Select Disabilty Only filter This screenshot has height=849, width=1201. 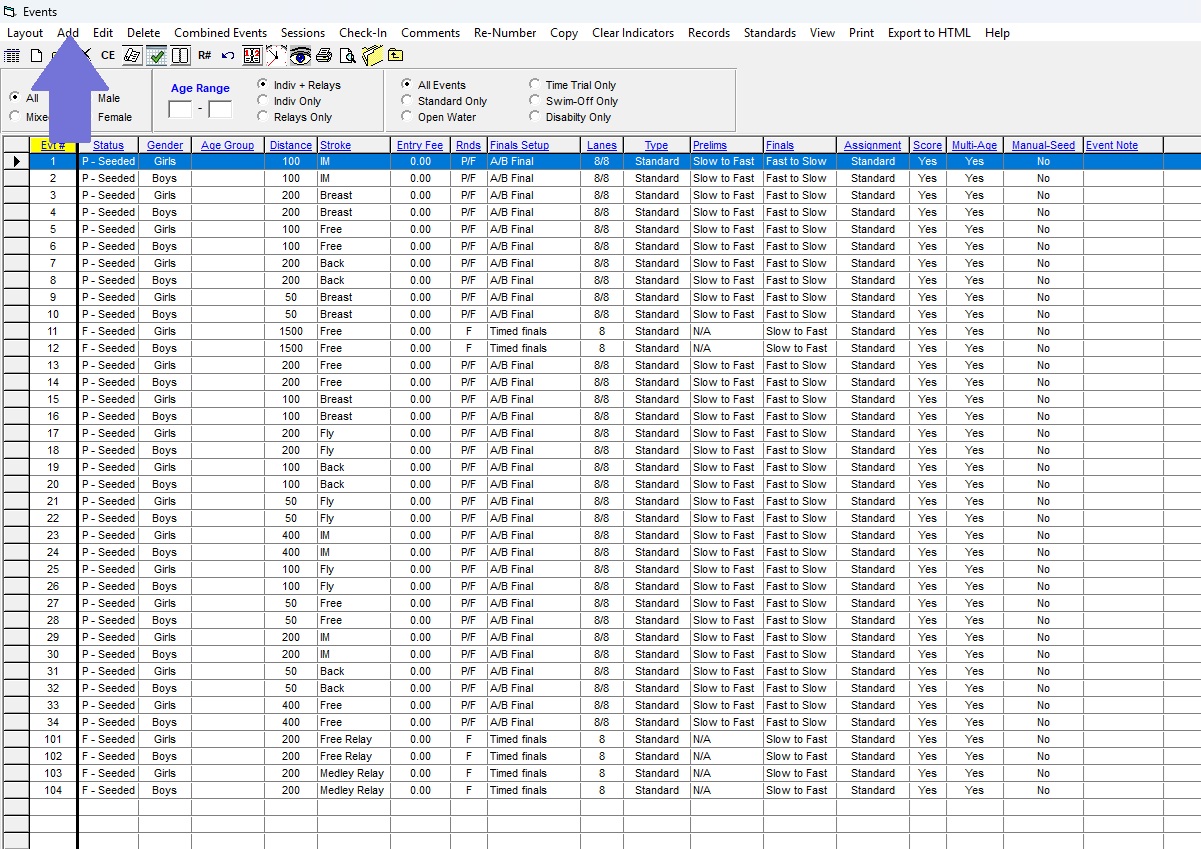tap(535, 117)
